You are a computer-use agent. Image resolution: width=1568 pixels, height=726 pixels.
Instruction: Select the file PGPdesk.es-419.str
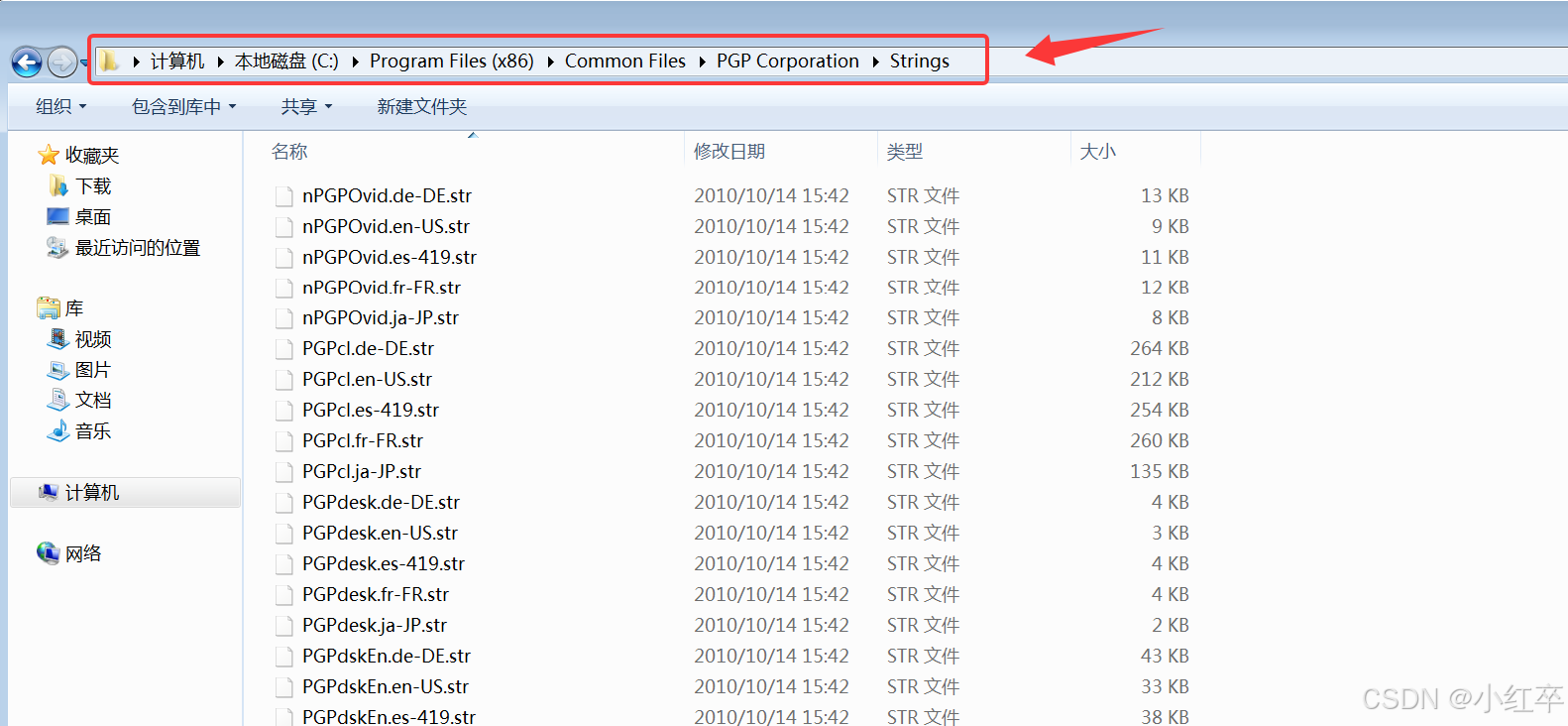(x=384, y=564)
